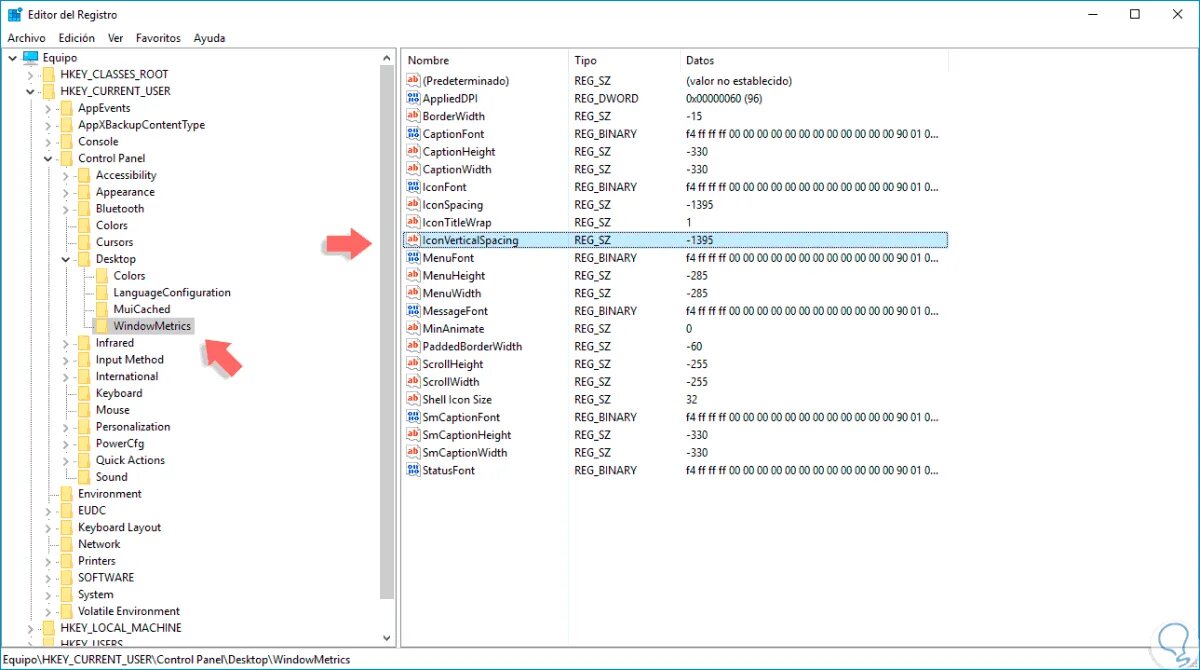
Task: Select the MenuHeight value name
Action: point(454,276)
